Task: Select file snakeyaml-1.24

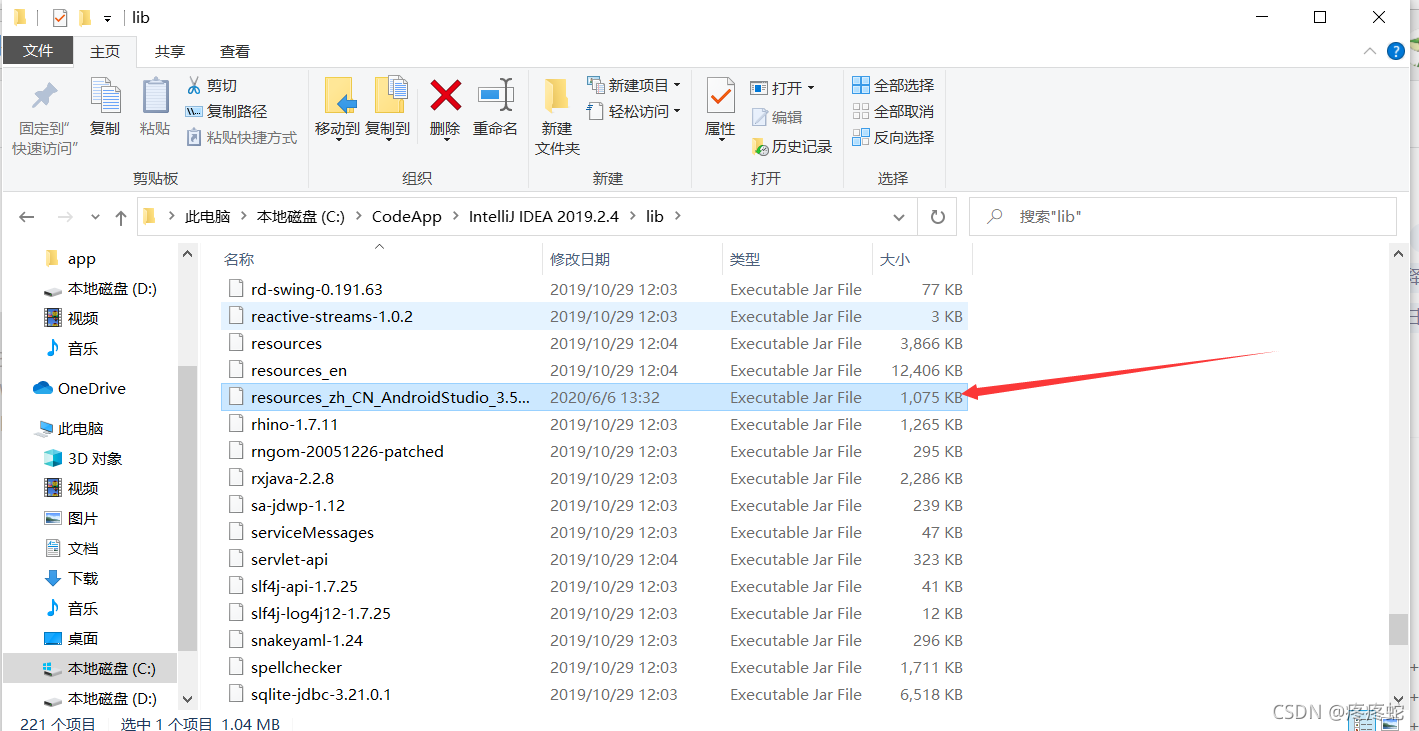Action: tap(594, 640)
